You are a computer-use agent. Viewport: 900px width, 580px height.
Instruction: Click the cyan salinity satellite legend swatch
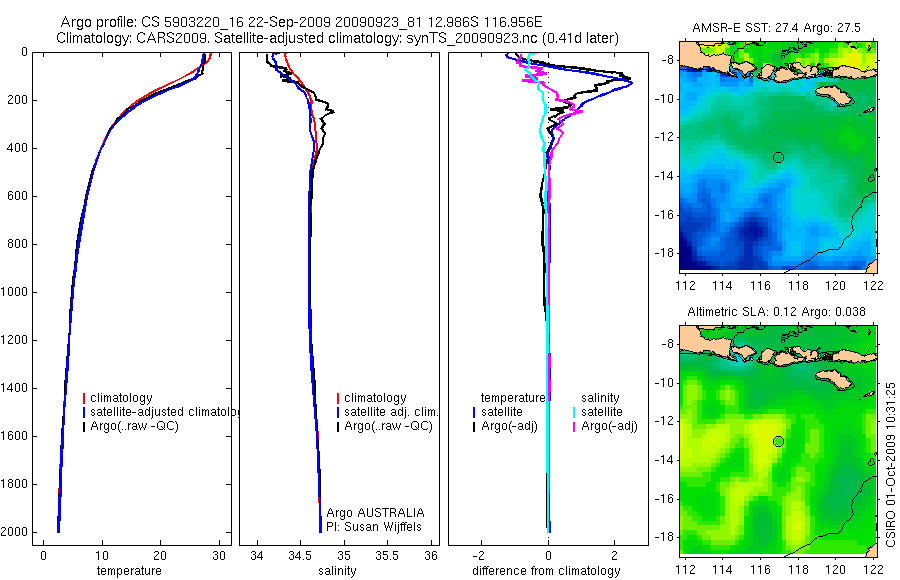(x=573, y=412)
